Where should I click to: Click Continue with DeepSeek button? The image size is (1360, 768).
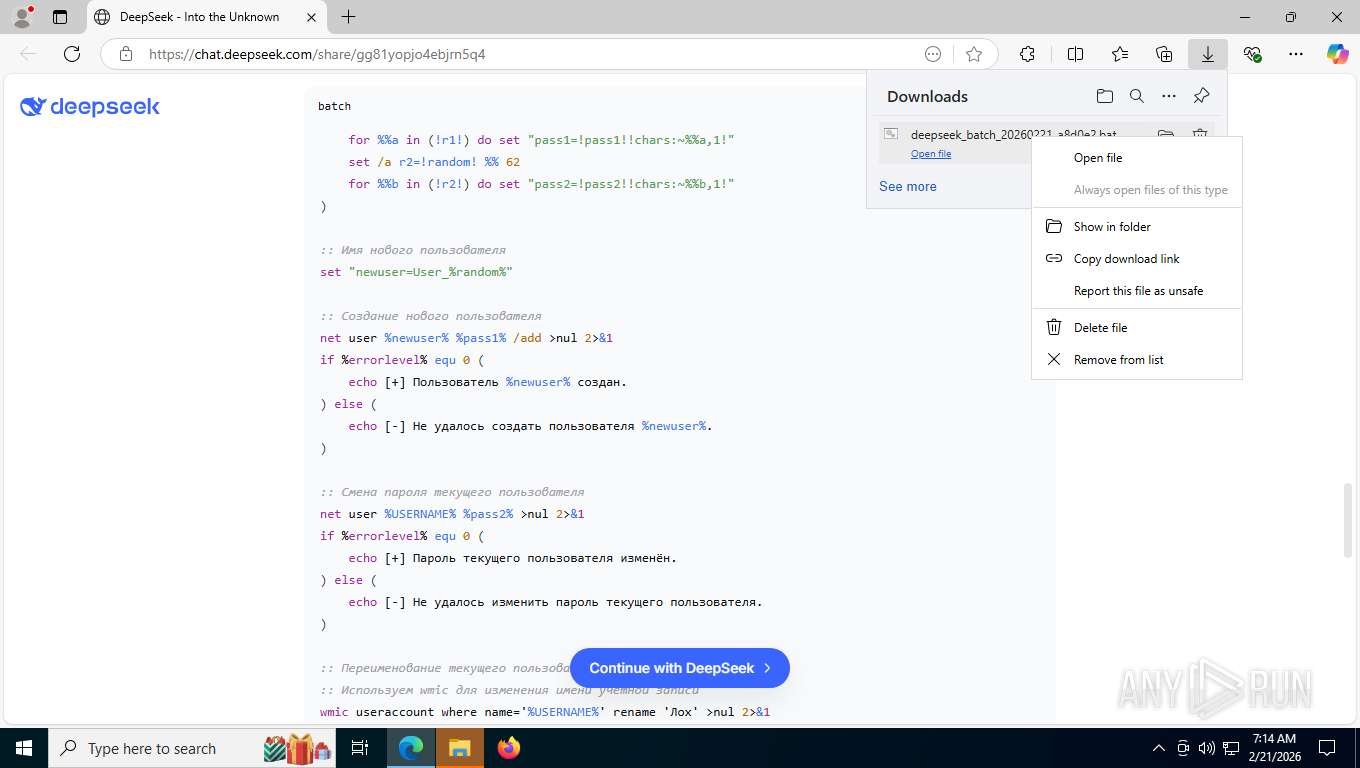tap(680, 668)
